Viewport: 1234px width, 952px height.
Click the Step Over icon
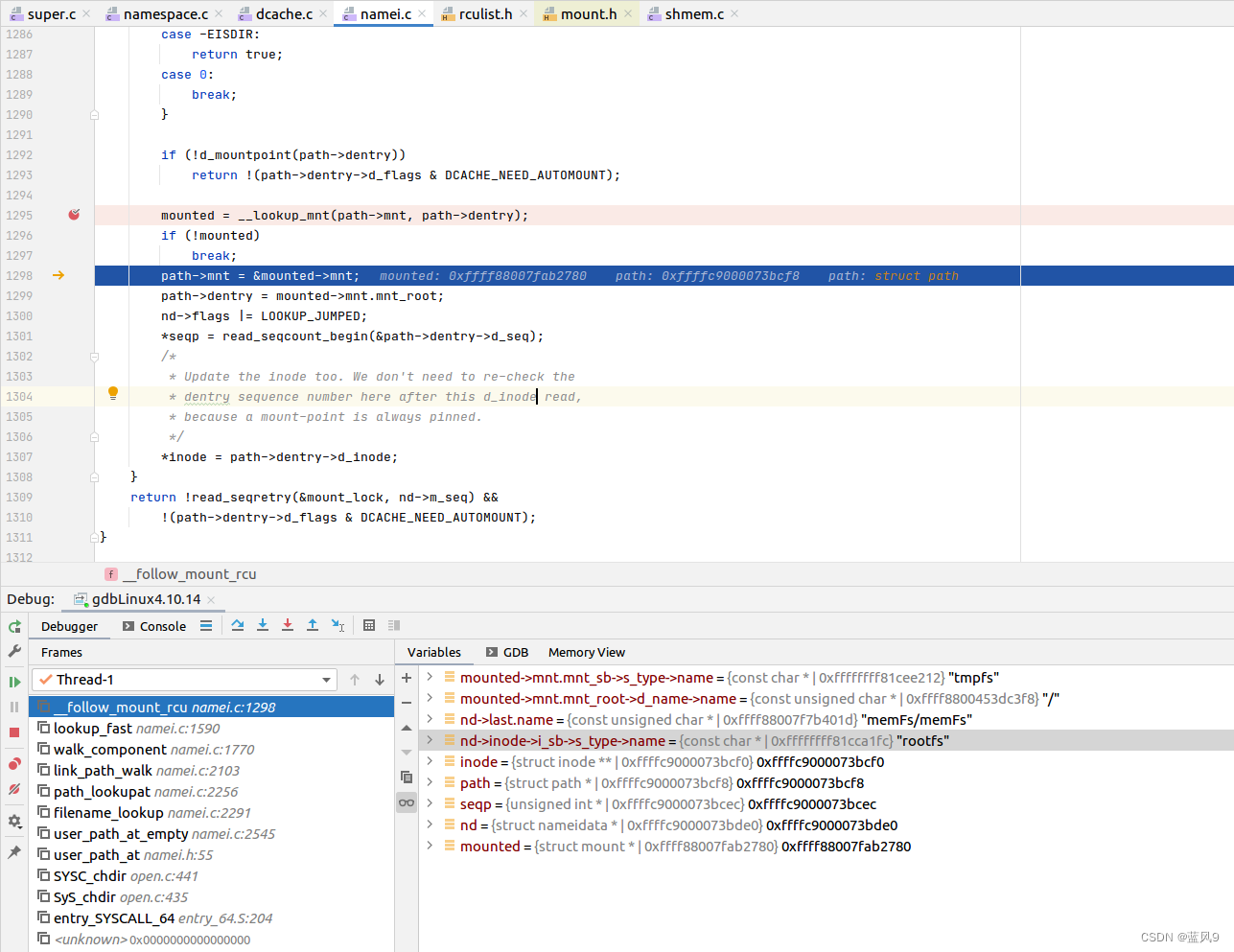(x=238, y=625)
